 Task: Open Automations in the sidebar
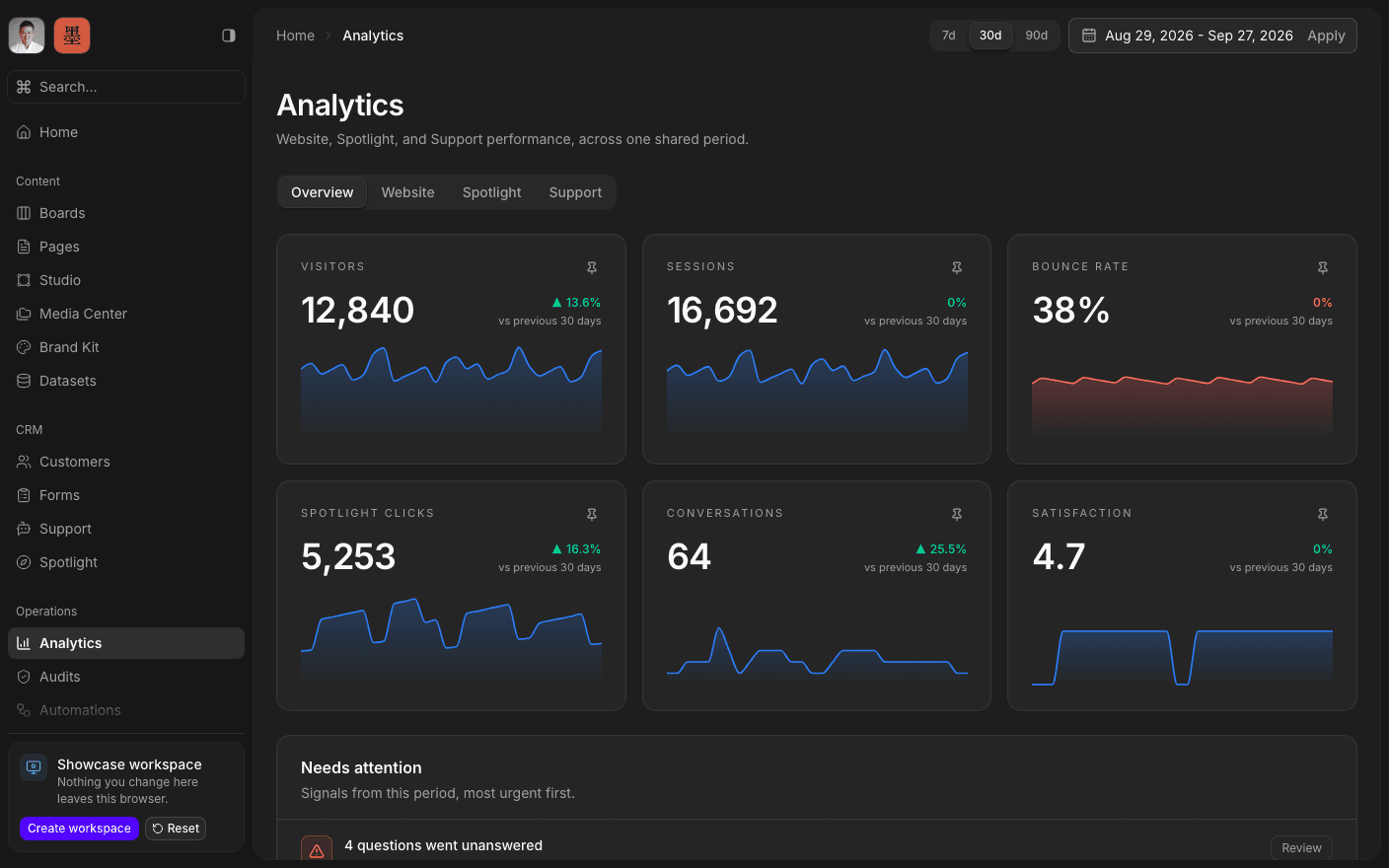click(x=126, y=710)
